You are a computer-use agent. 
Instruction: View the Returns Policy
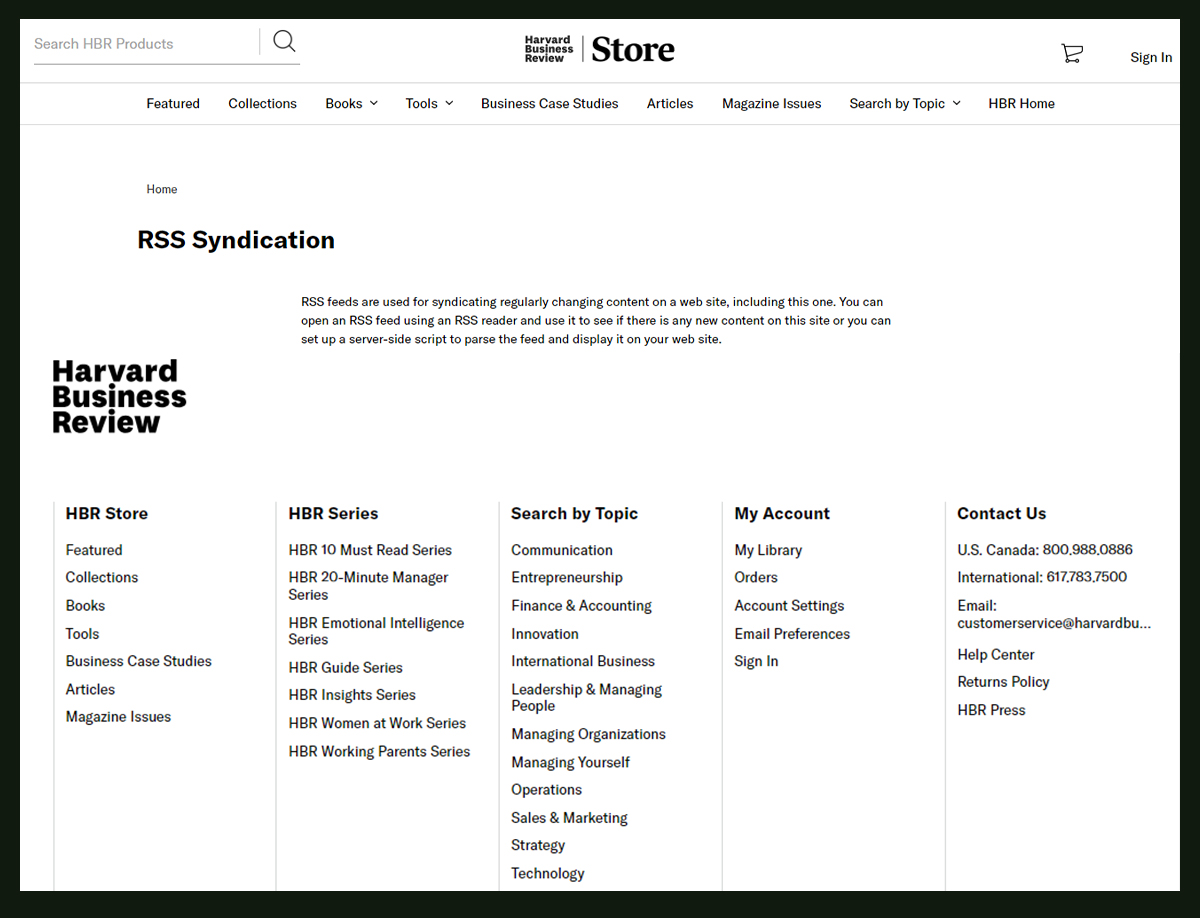click(1003, 681)
